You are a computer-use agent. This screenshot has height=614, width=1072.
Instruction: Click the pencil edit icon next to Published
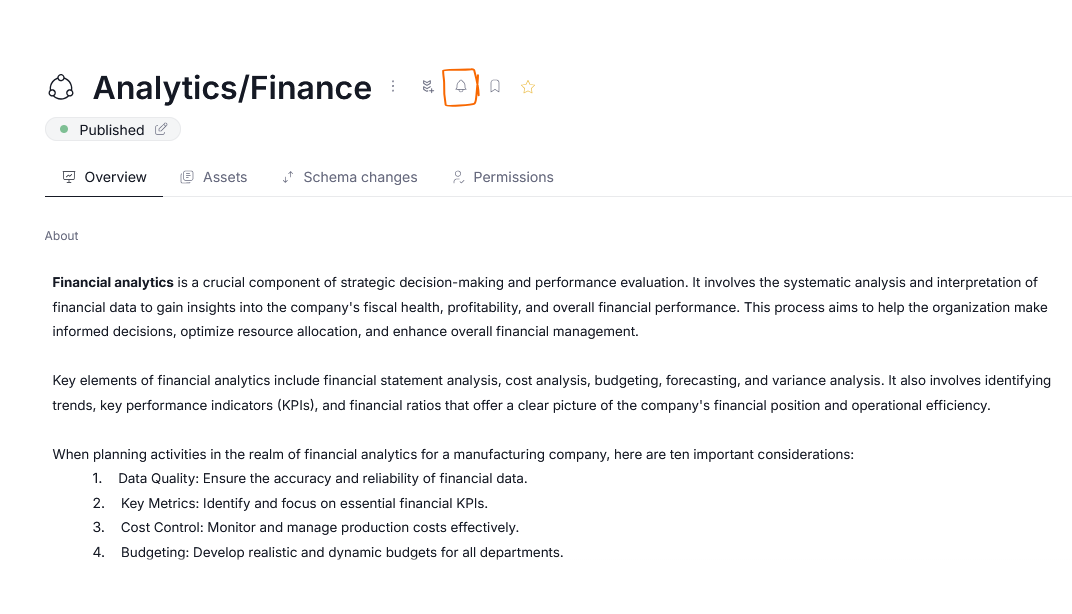point(161,129)
